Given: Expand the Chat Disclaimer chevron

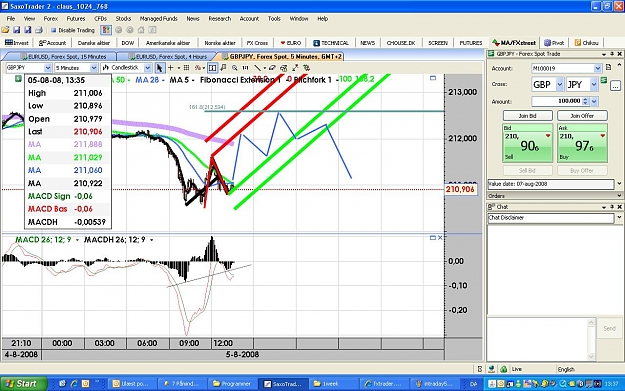Looking at the screenshot, I should (x=619, y=218).
